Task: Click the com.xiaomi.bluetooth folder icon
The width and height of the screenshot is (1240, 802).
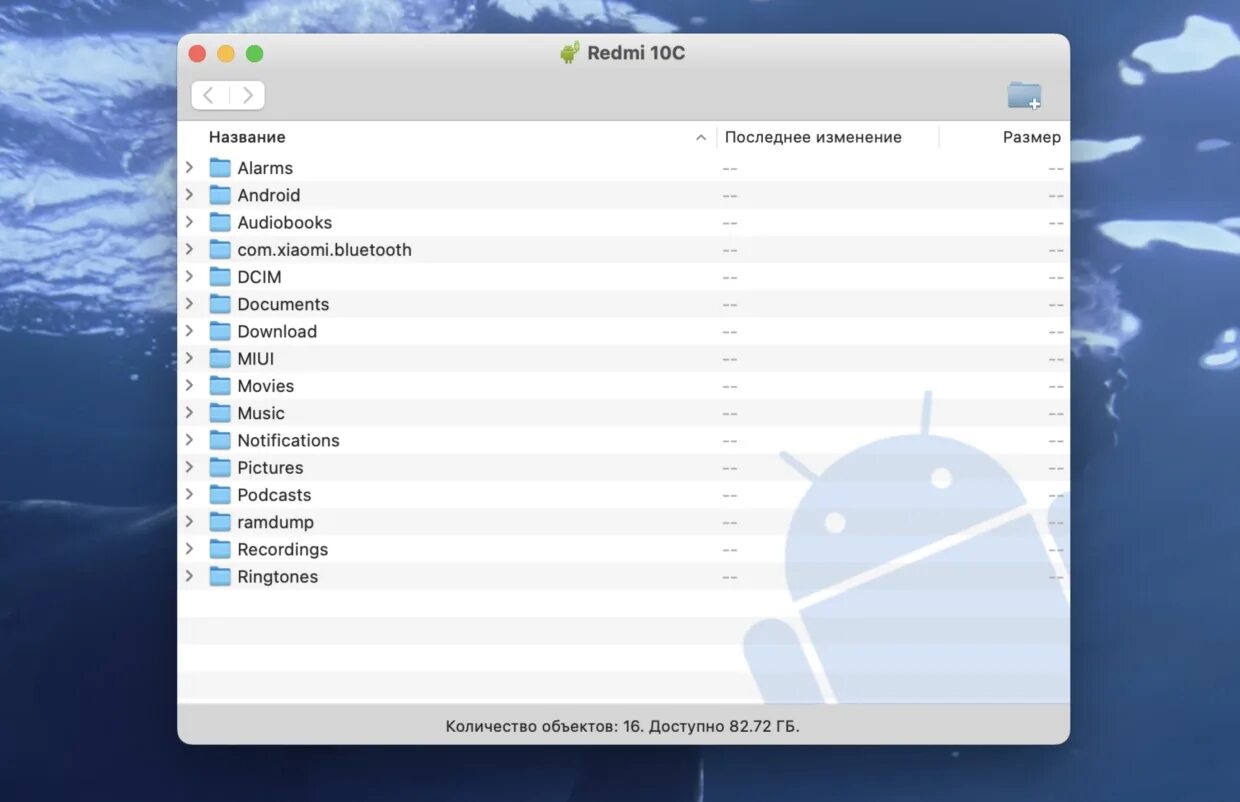Action: [220, 249]
